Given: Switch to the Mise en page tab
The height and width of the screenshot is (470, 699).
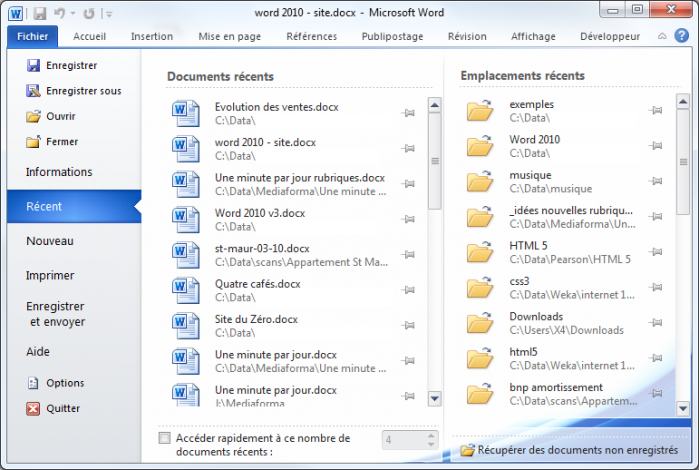Looking at the screenshot, I should coord(230,37).
